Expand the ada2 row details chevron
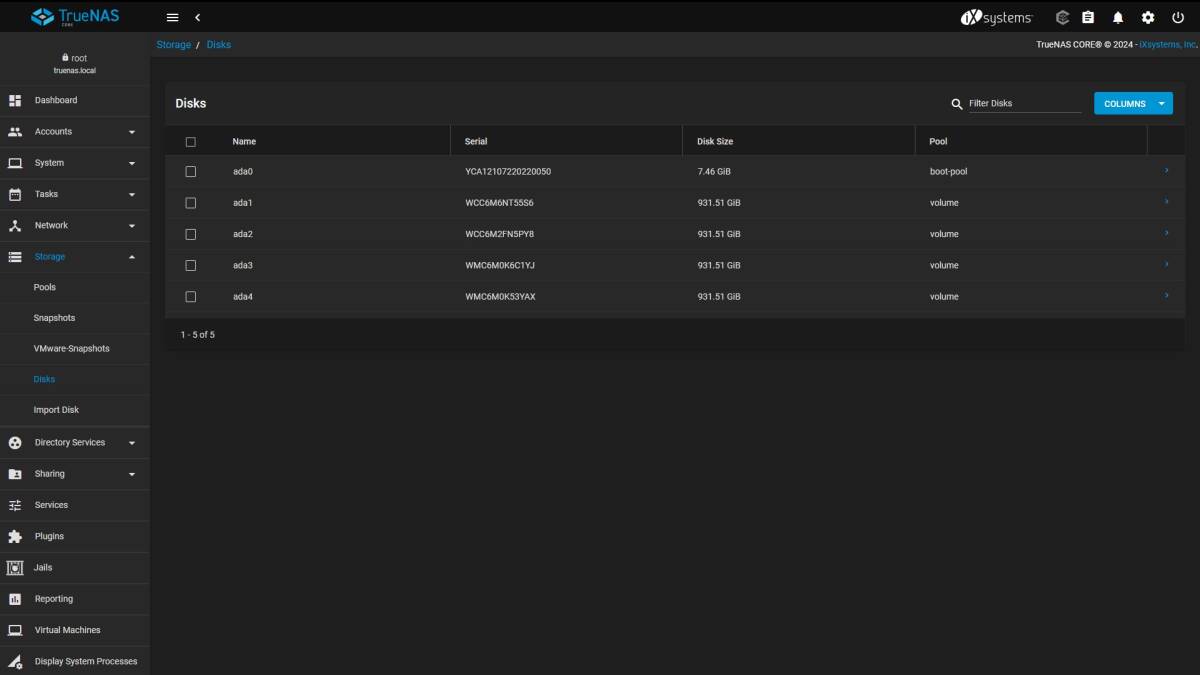 point(1166,233)
